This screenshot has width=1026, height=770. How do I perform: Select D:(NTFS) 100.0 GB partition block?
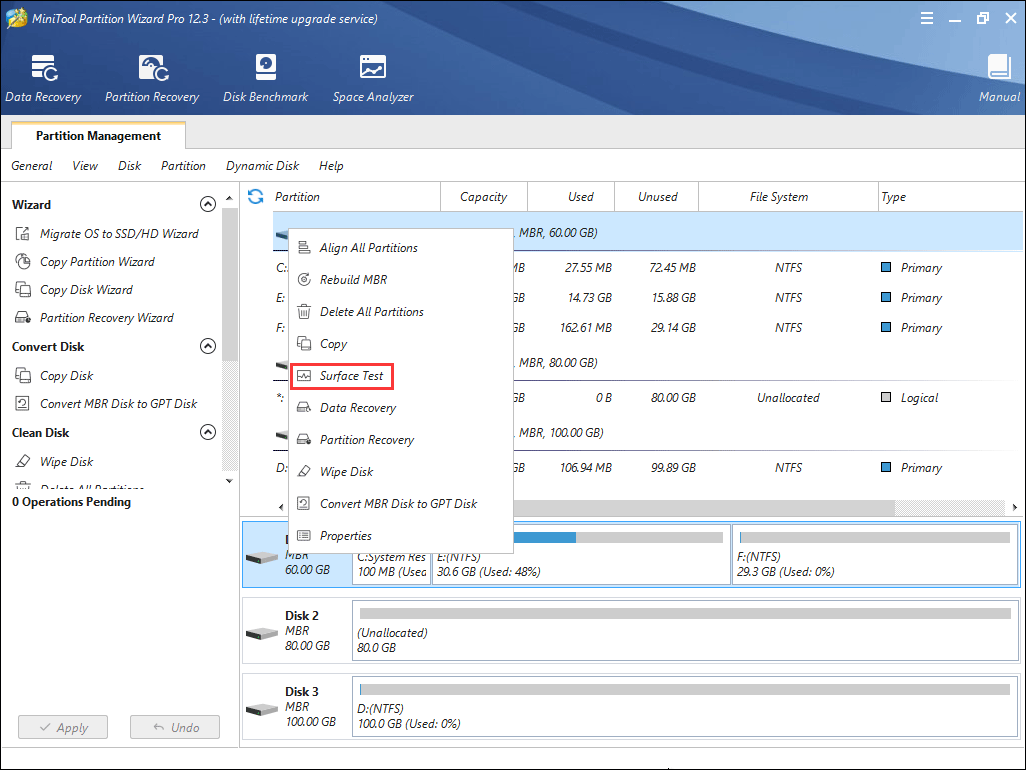click(x=685, y=707)
